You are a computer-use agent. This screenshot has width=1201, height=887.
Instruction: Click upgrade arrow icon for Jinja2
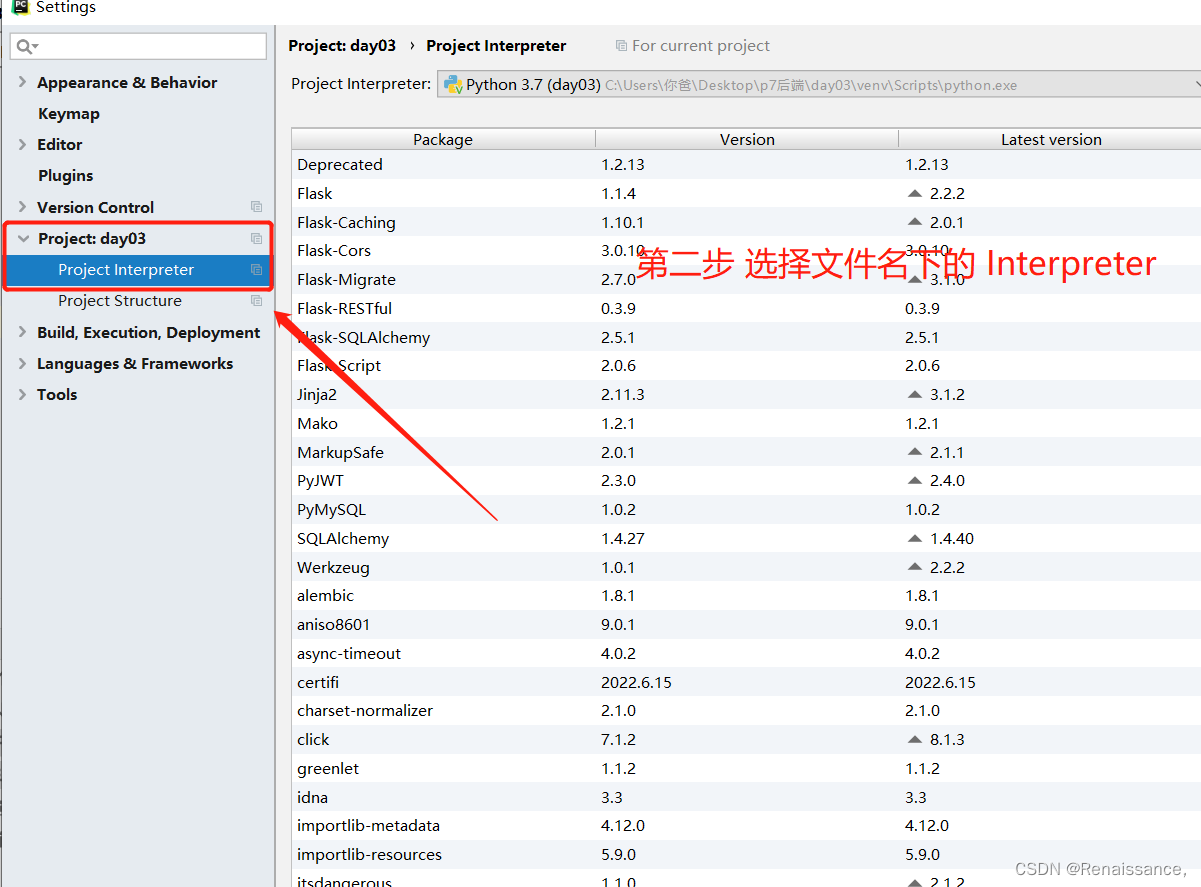point(914,394)
